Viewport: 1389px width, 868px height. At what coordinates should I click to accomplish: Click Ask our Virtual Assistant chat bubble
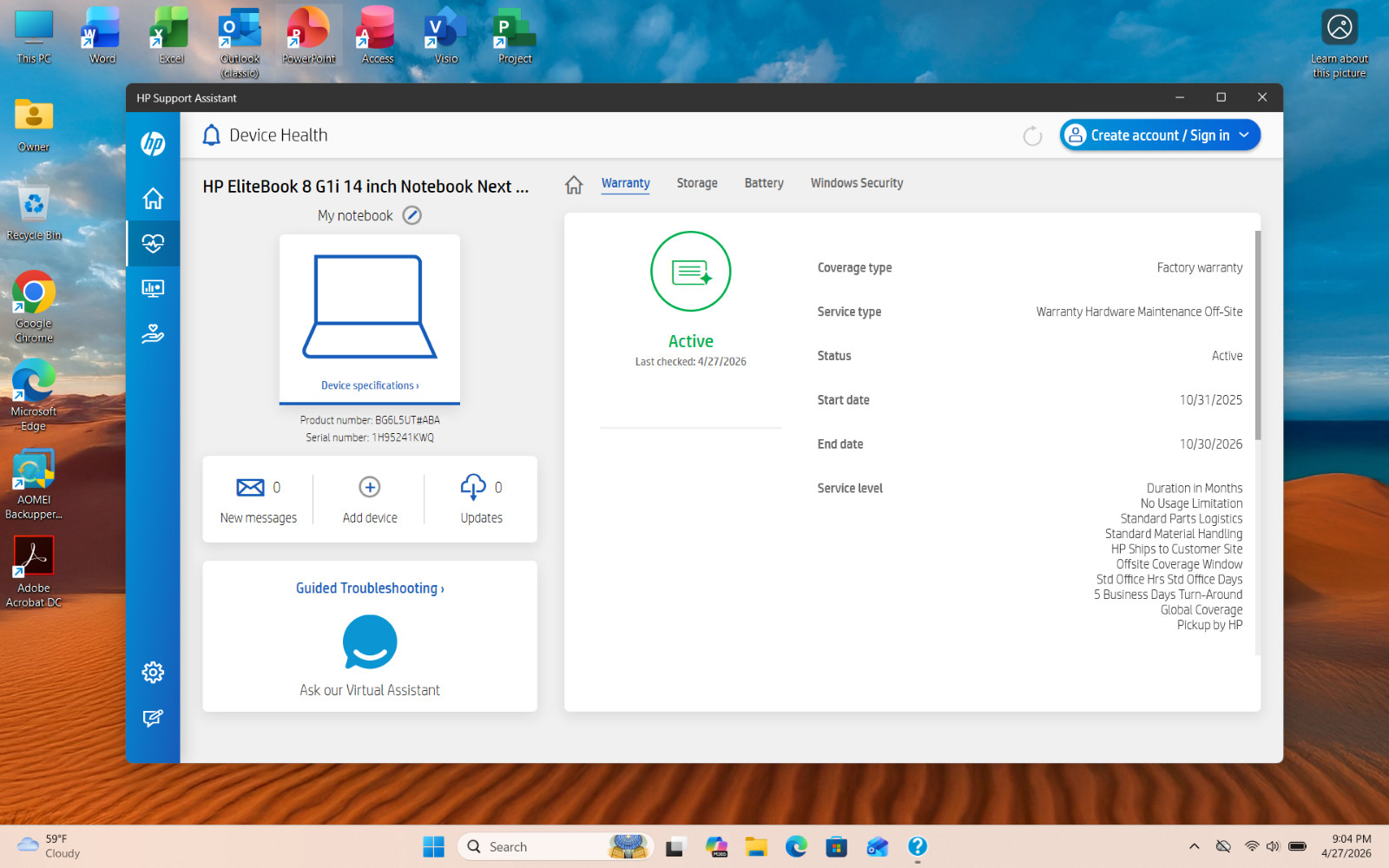tap(370, 642)
